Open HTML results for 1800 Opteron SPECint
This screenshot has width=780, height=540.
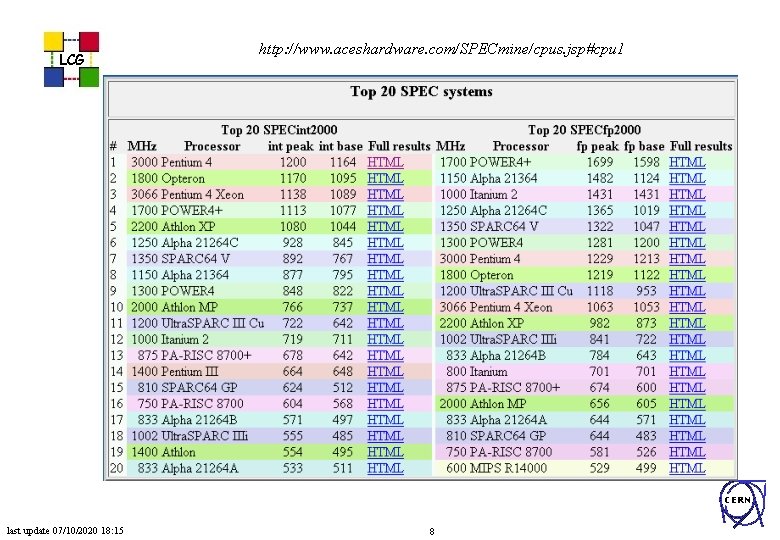(x=385, y=178)
